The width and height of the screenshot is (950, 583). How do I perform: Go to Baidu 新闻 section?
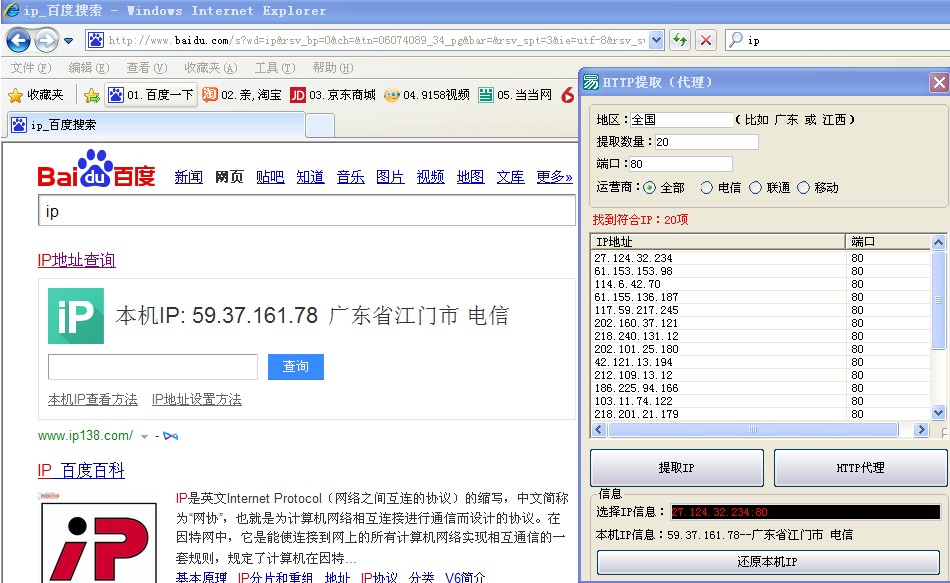tap(188, 177)
